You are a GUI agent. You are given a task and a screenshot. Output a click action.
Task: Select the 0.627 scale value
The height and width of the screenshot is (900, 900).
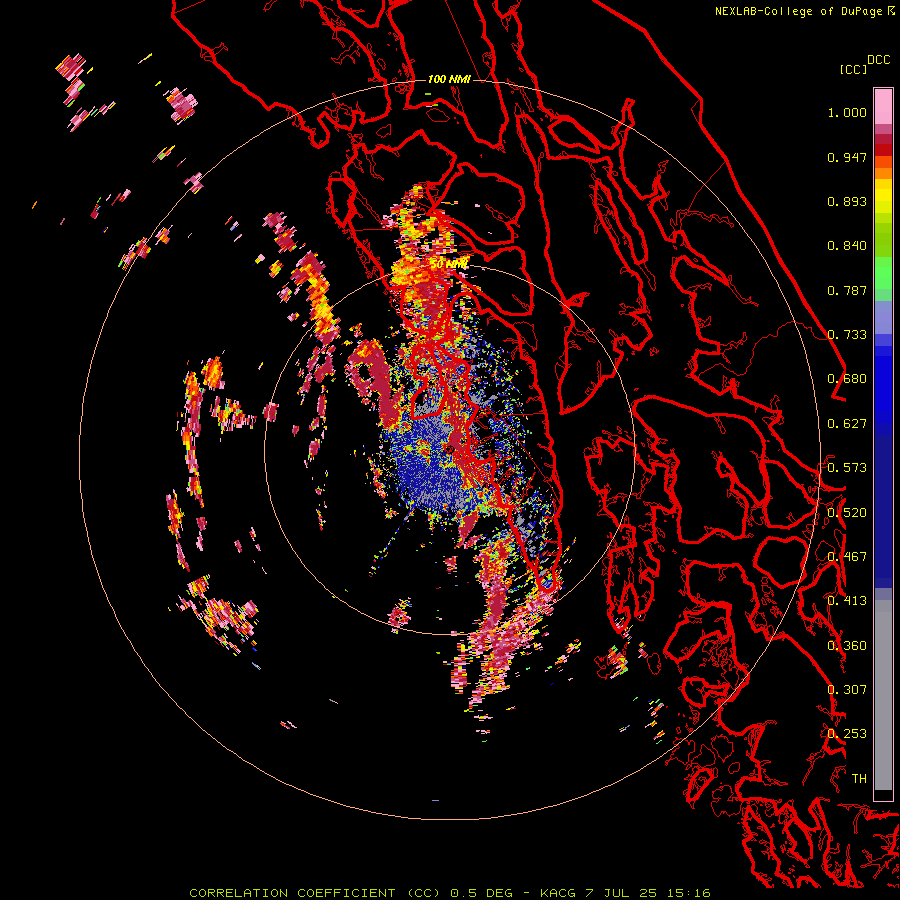(x=847, y=424)
